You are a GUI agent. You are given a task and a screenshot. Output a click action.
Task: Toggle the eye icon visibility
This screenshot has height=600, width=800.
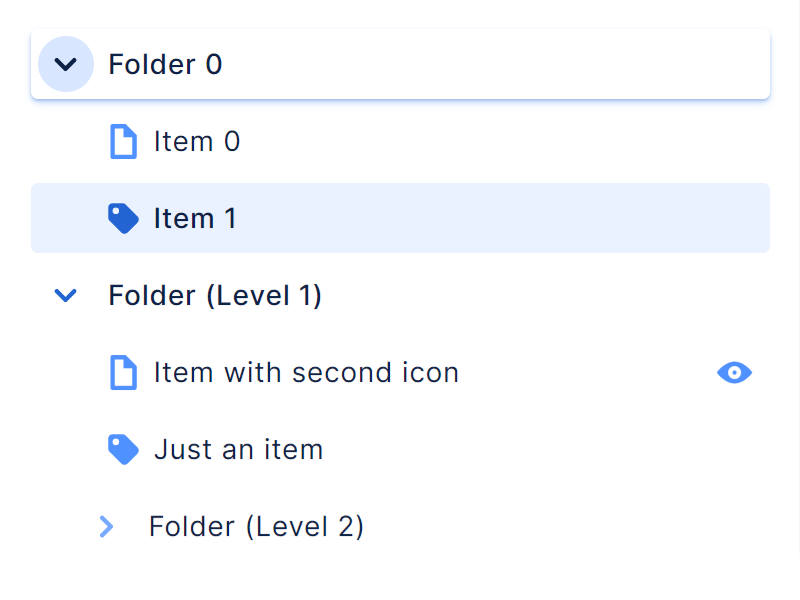tap(734, 373)
